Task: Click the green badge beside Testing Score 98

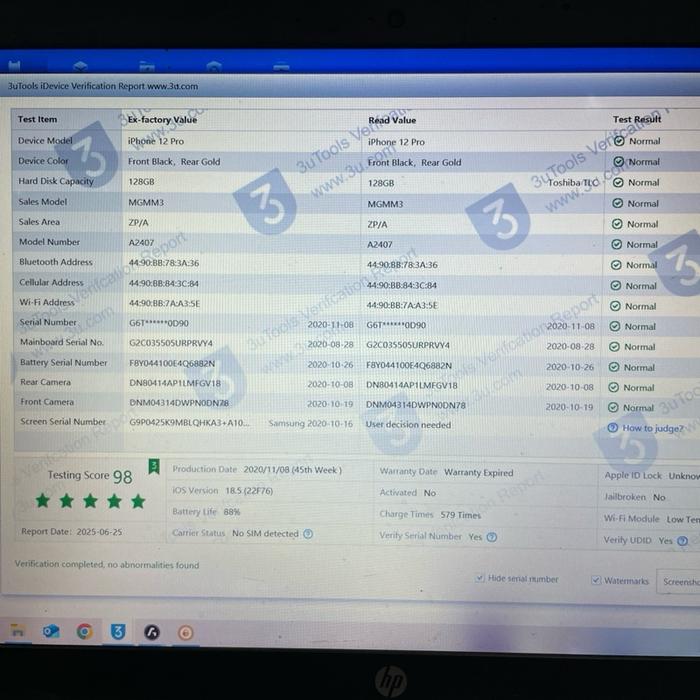Action: point(153,466)
